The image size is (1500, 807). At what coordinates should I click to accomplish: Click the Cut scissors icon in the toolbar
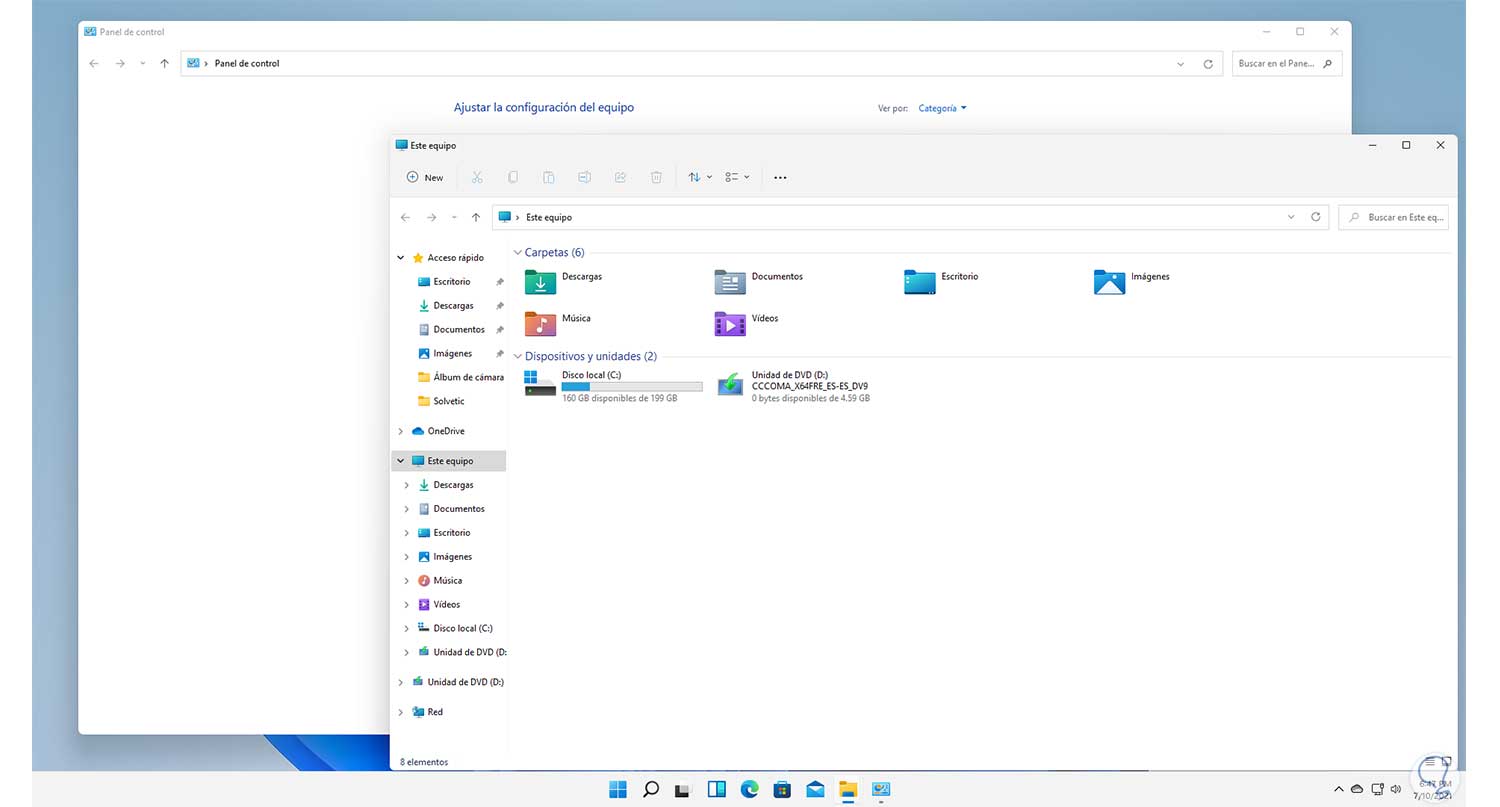(x=477, y=177)
